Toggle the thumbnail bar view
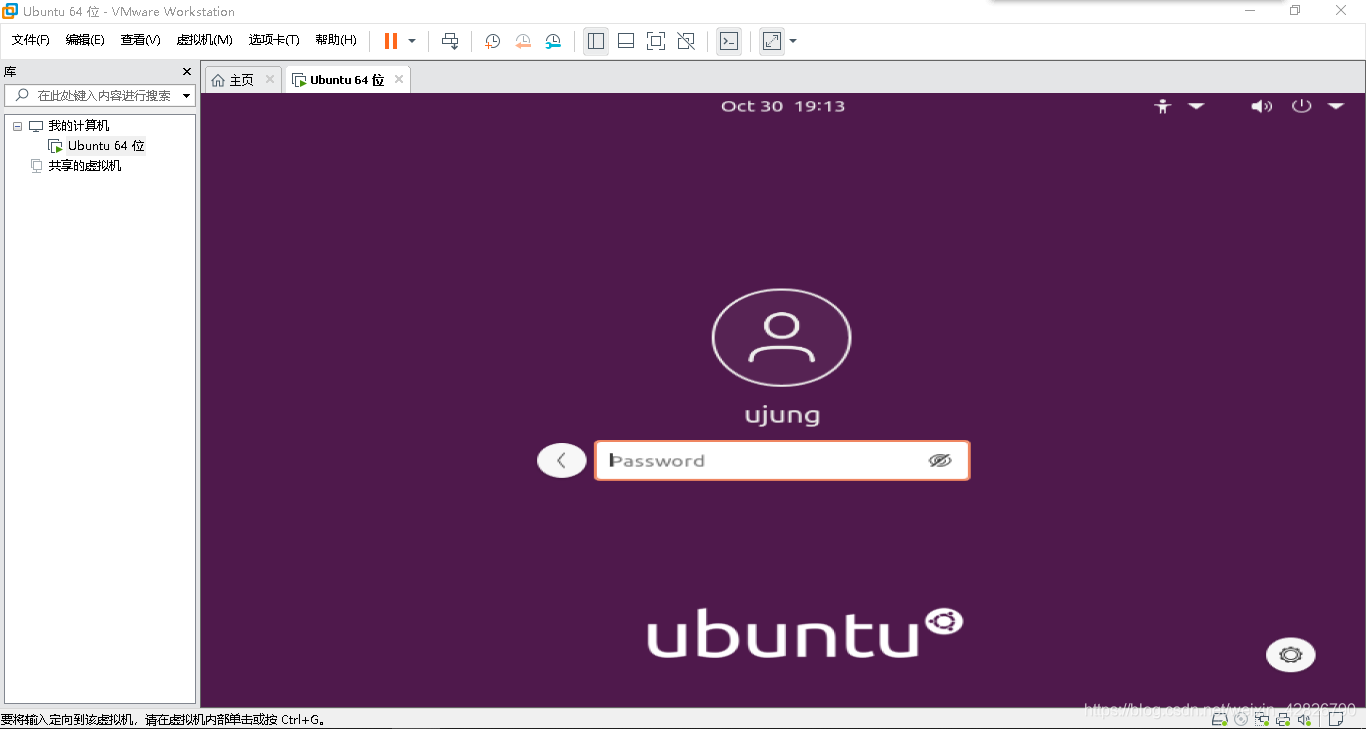This screenshot has height=729, width=1366. tap(626, 41)
